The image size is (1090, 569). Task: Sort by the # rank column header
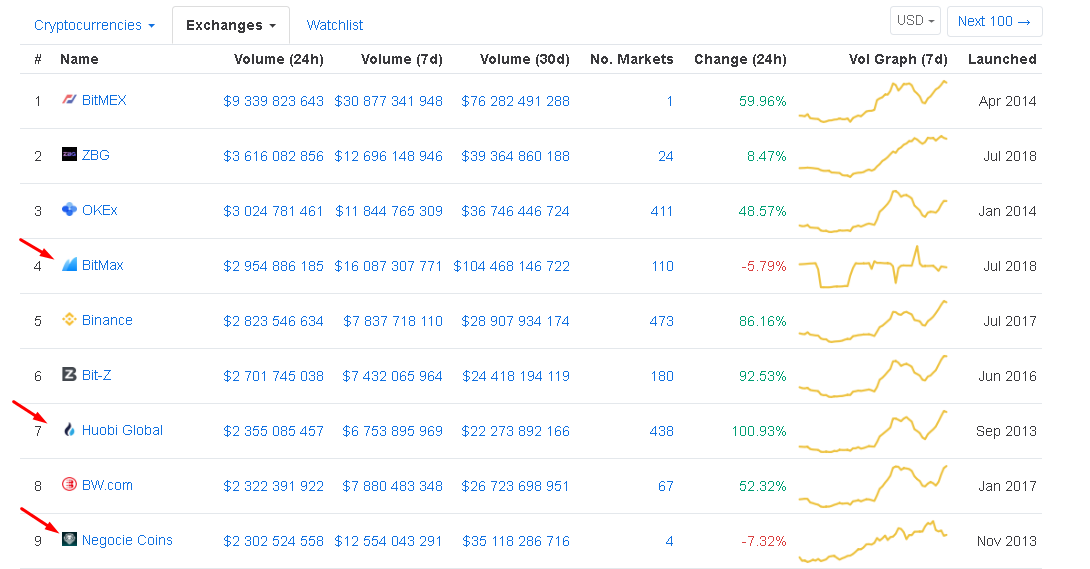tap(38, 59)
